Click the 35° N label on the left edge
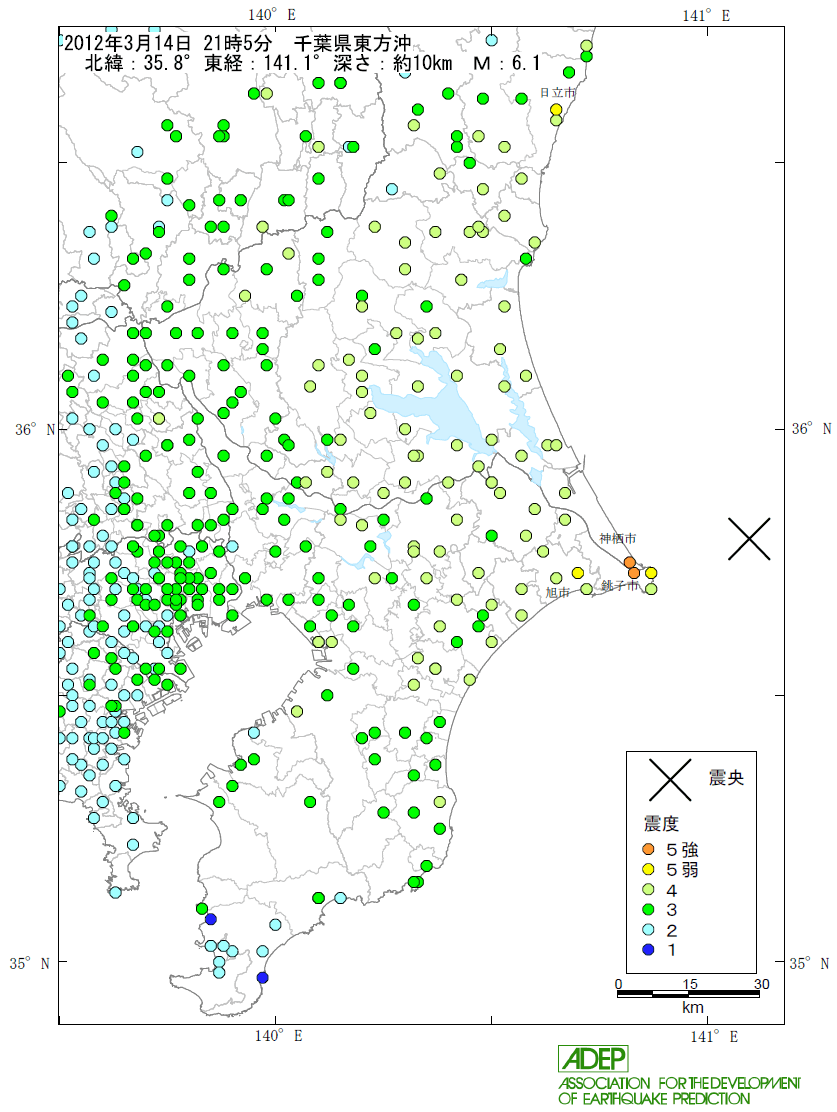 [30, 964]
